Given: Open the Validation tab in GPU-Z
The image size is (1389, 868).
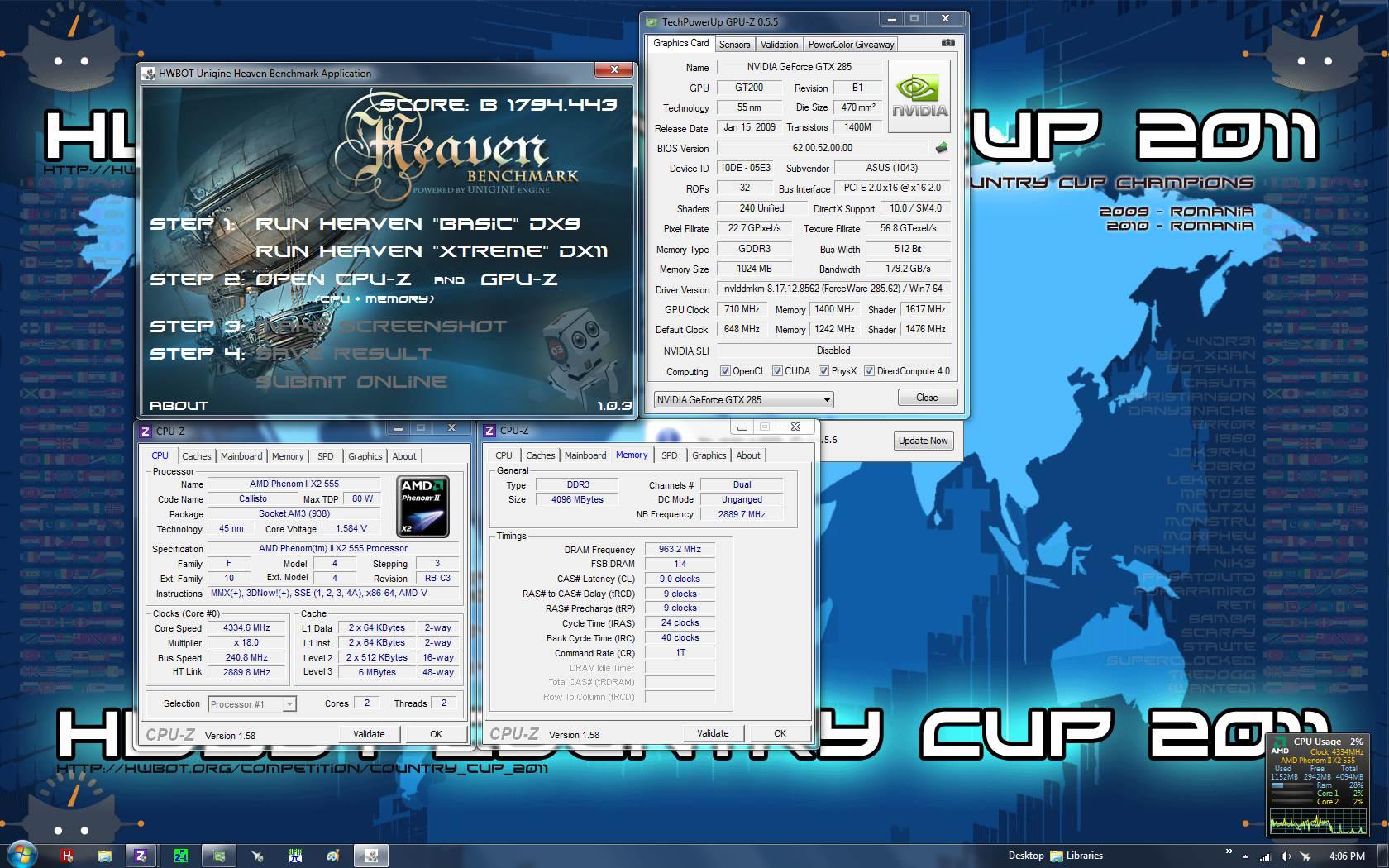Looking at the screenshot, I should click(x=779, y=45).
